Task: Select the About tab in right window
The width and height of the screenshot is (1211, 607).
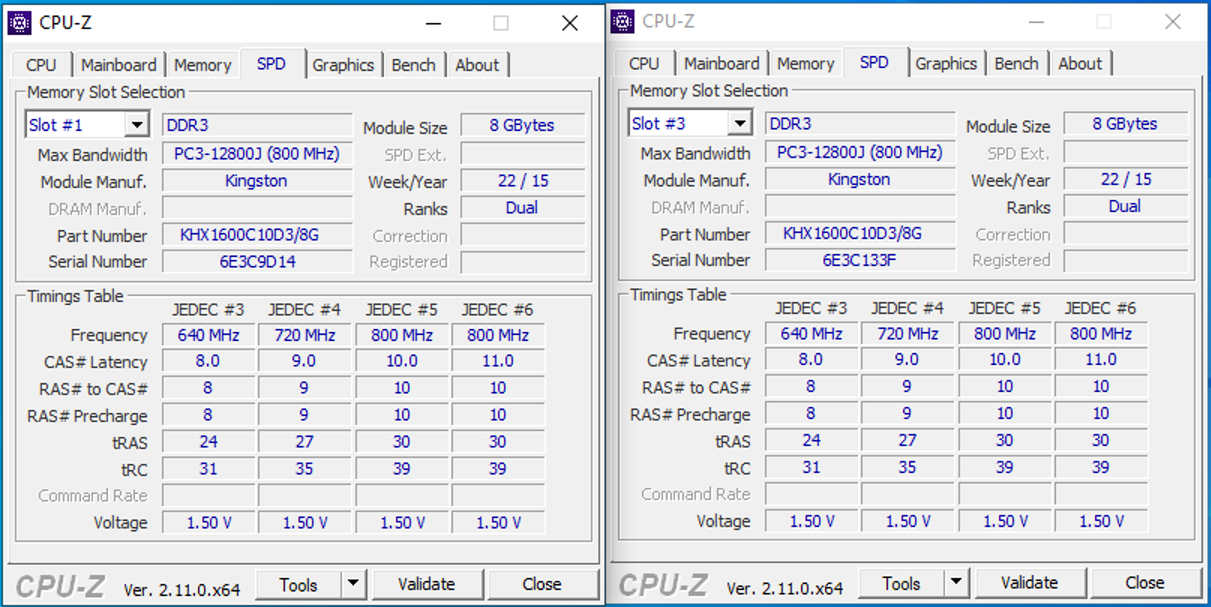Action: (1080, 64)
